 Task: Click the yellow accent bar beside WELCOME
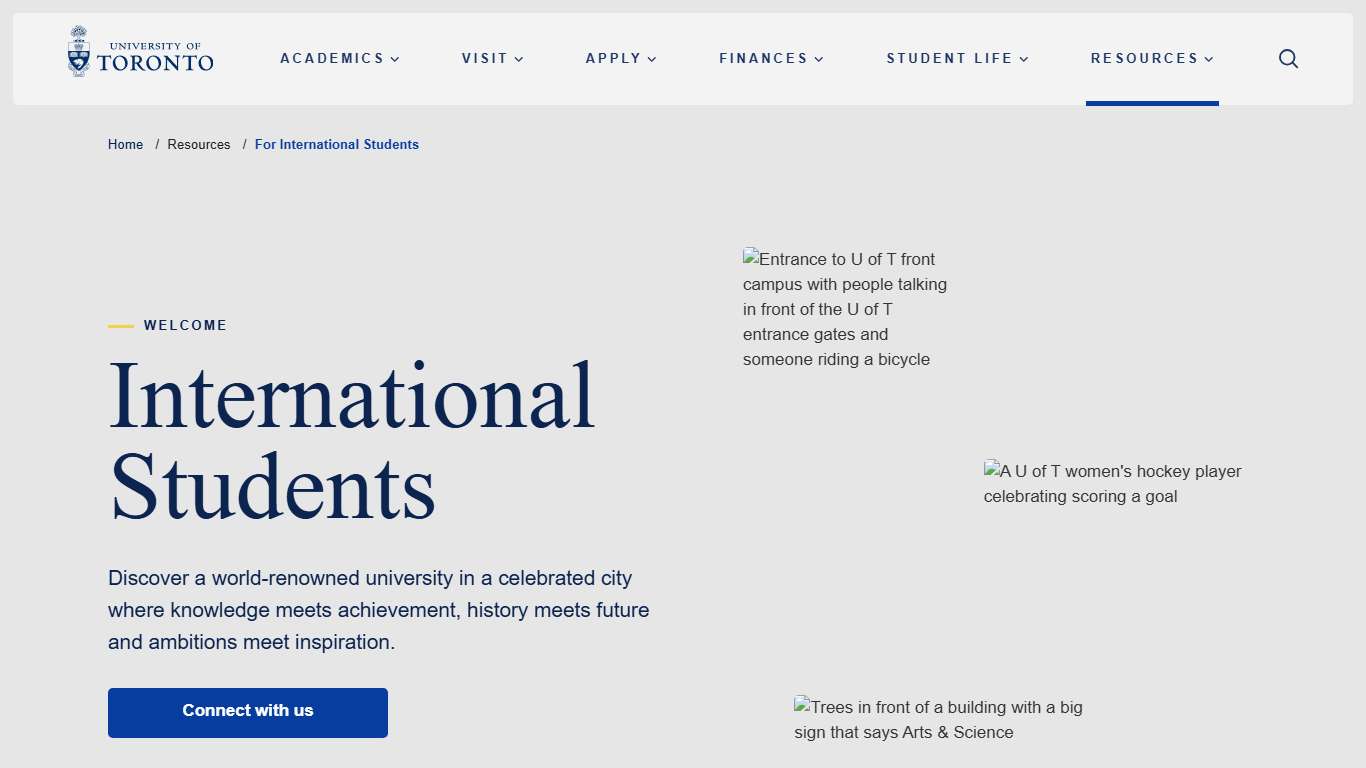pyautogui.click(x=121, y=325)
